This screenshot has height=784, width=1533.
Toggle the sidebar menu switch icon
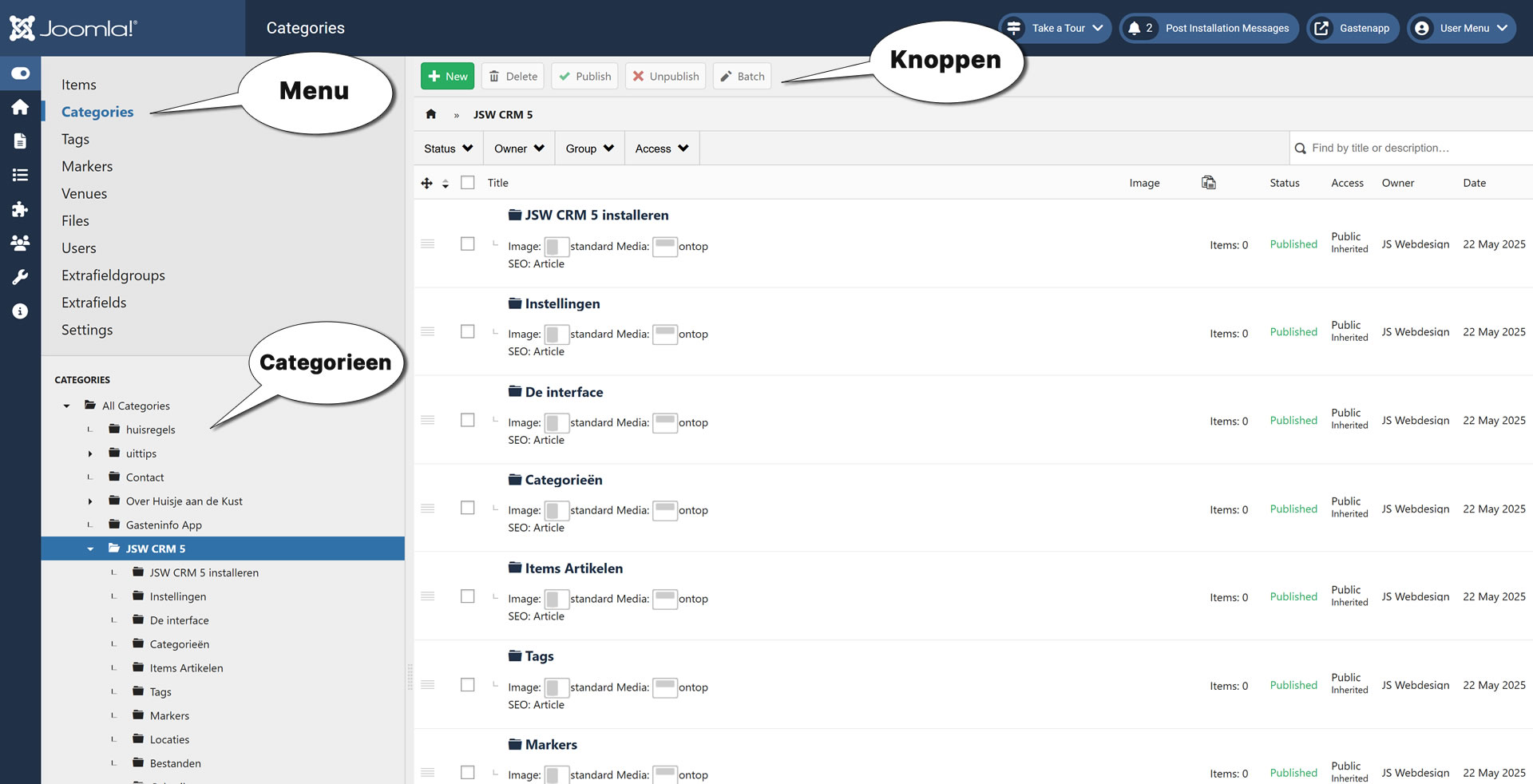20,73
